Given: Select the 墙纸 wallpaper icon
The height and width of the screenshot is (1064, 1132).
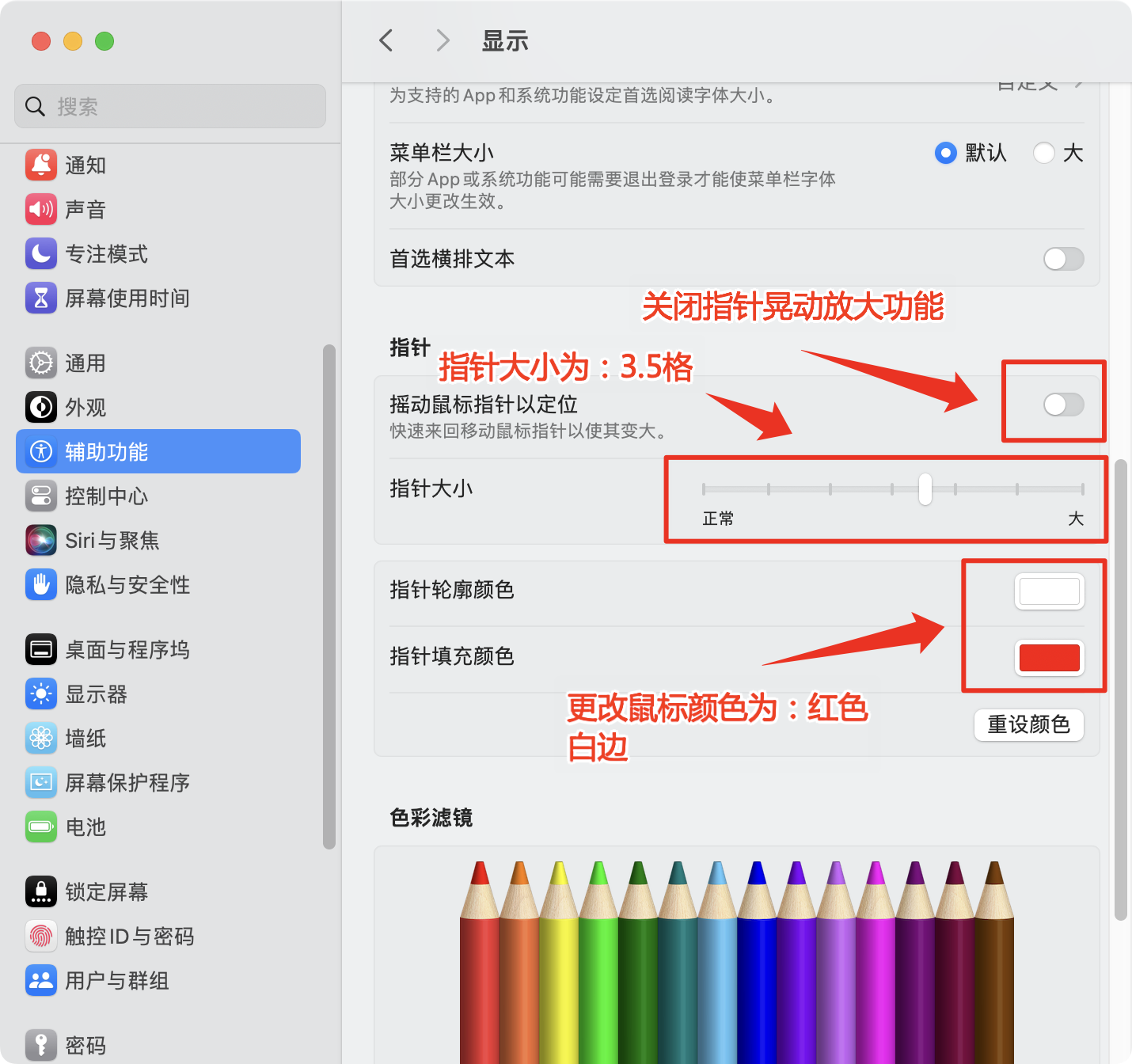Looking at the screenshot, I should tap(41, 738).
